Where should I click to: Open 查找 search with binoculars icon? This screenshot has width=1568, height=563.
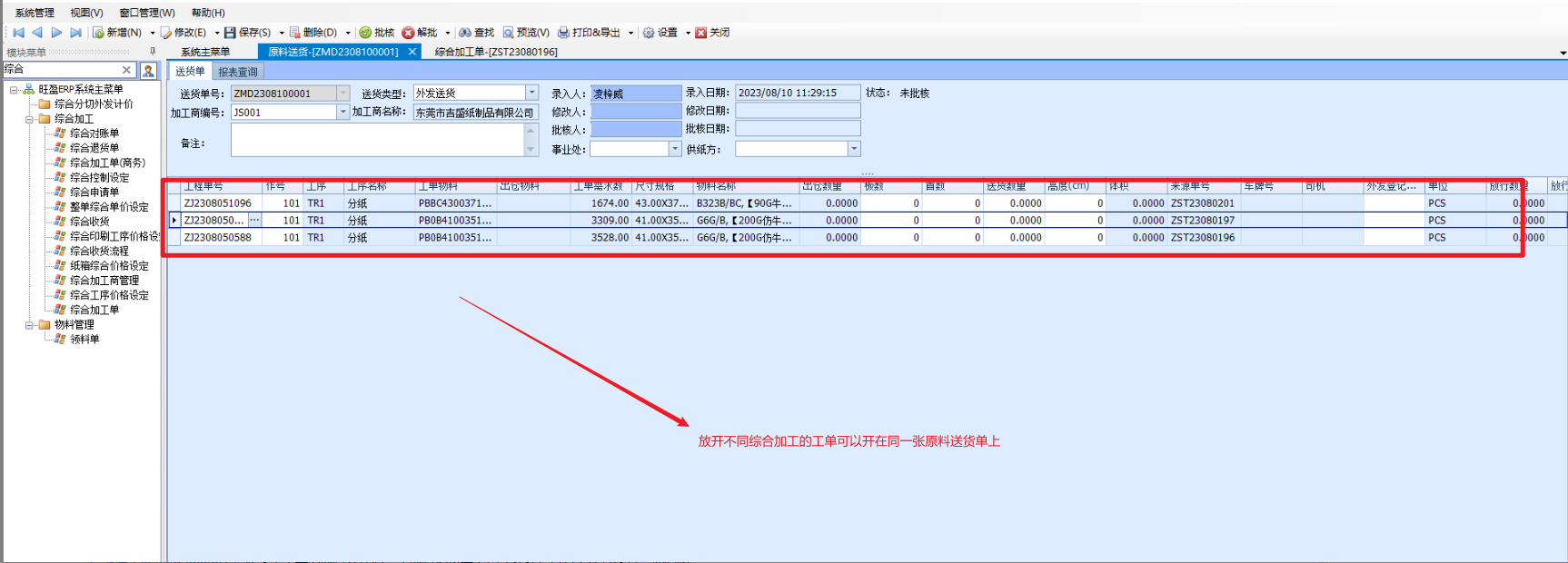coord(477,33)
